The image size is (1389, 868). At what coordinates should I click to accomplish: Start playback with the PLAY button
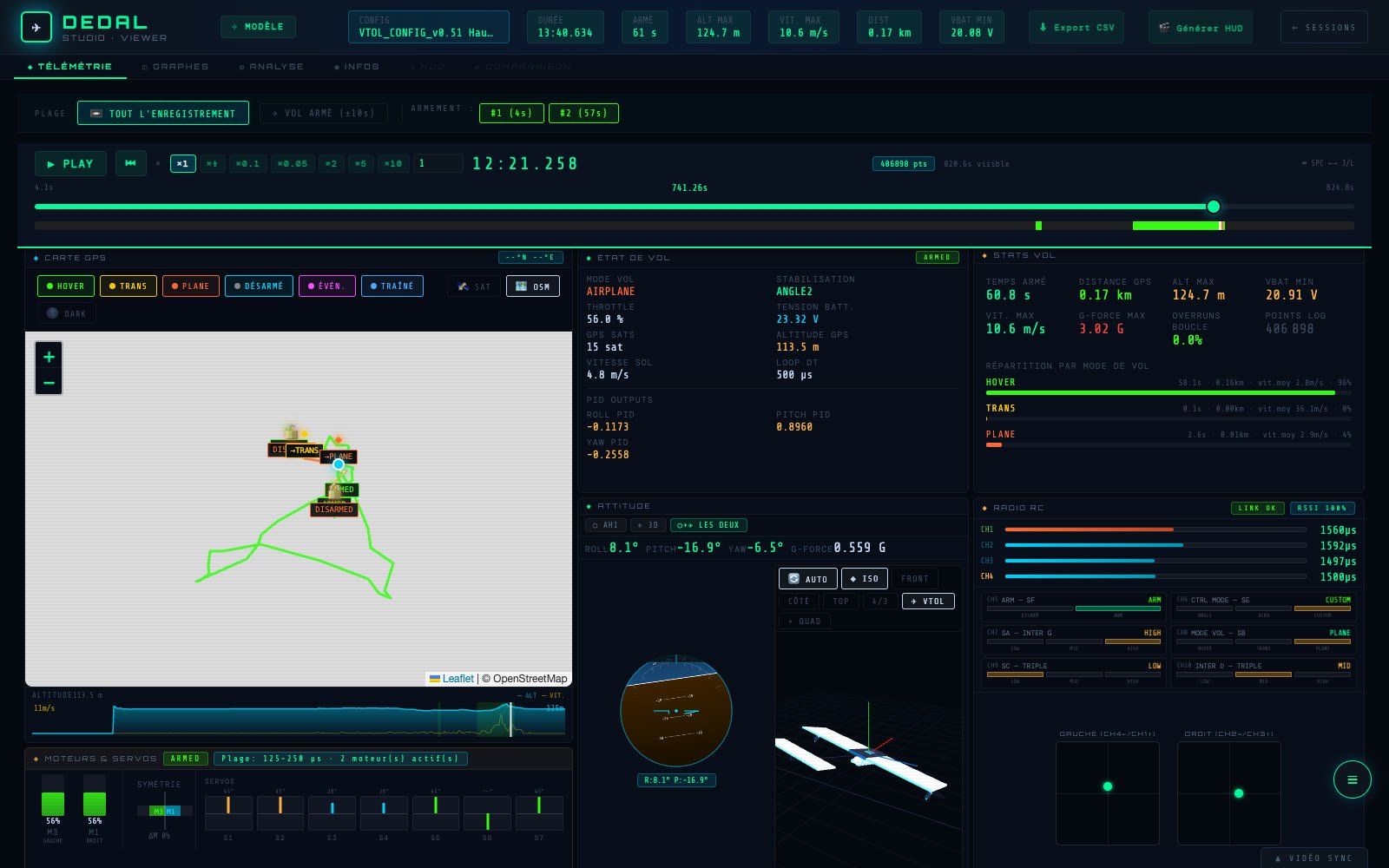click(70, 163)
